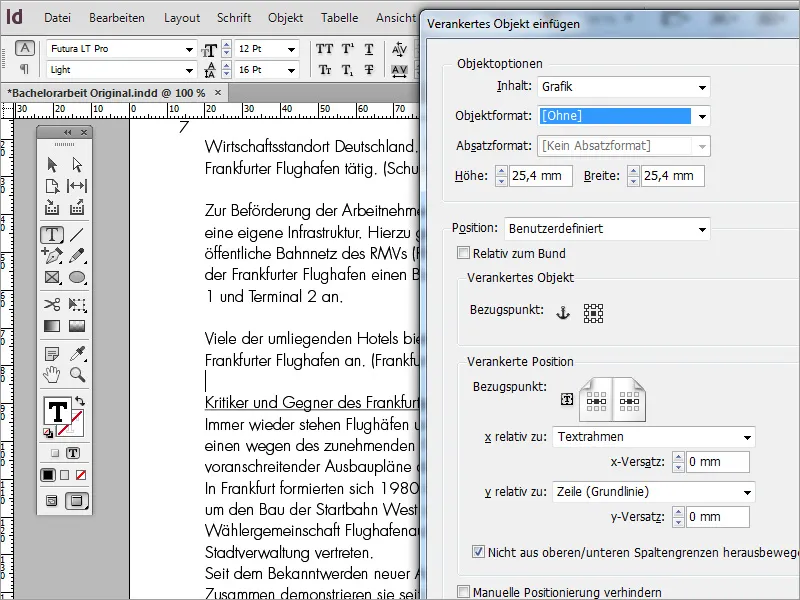
Task: Set formatting affects container button
Action: coord(55,453)
